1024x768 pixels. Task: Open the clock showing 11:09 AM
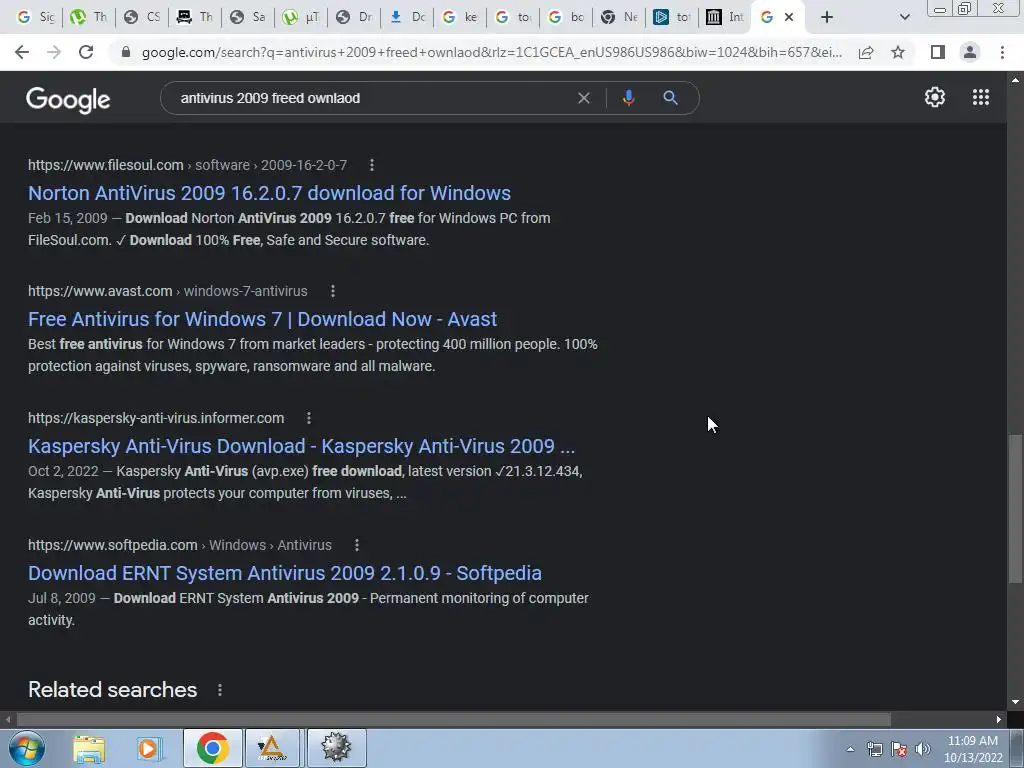tap(973, 749)
